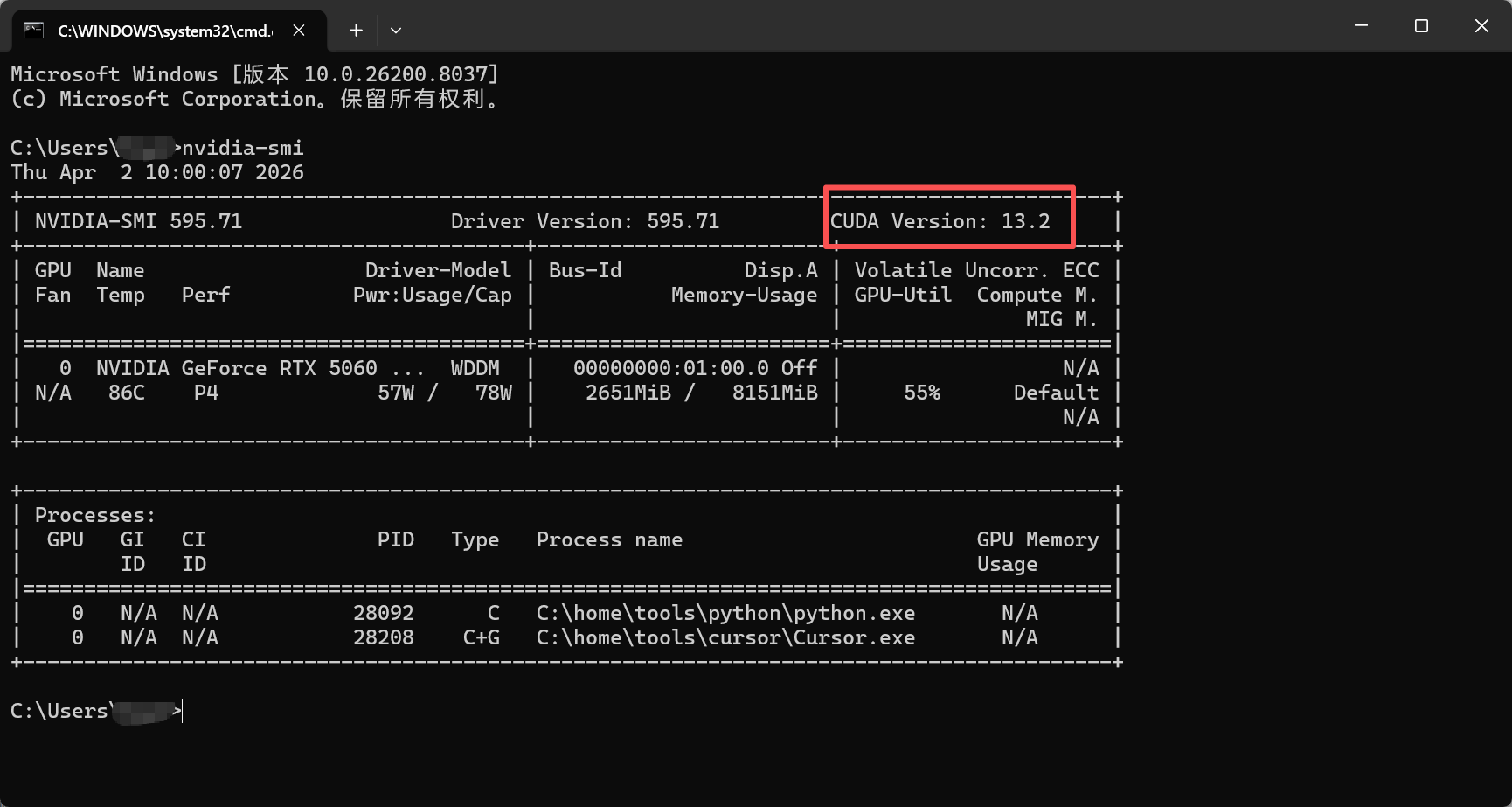Image resolution: width=1512 pixels, height=807 pixels.
Task: Open a new terminal tab
Action: 356,30
